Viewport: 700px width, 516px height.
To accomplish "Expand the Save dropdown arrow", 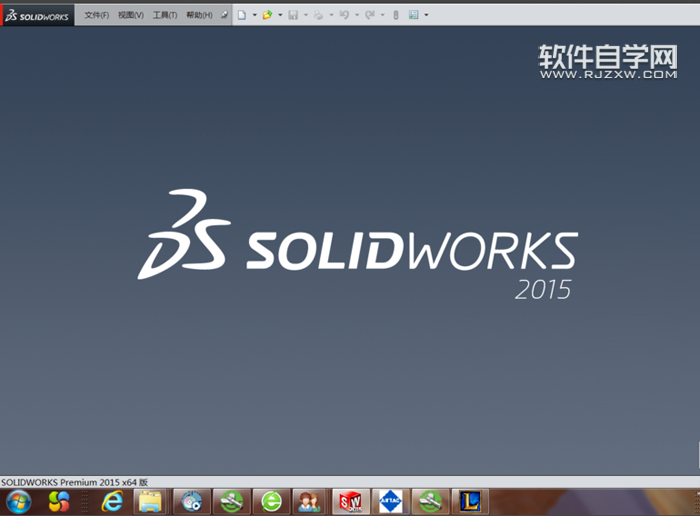I will (306, 15).
